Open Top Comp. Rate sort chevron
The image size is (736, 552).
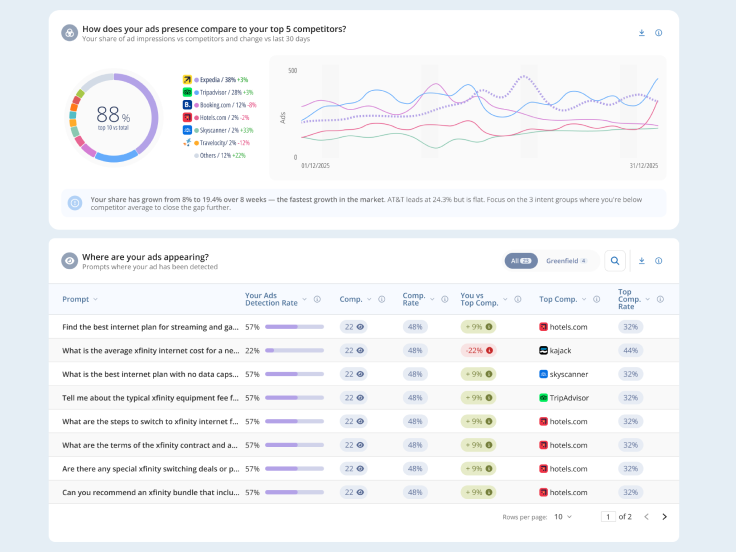tap(648, 299)
